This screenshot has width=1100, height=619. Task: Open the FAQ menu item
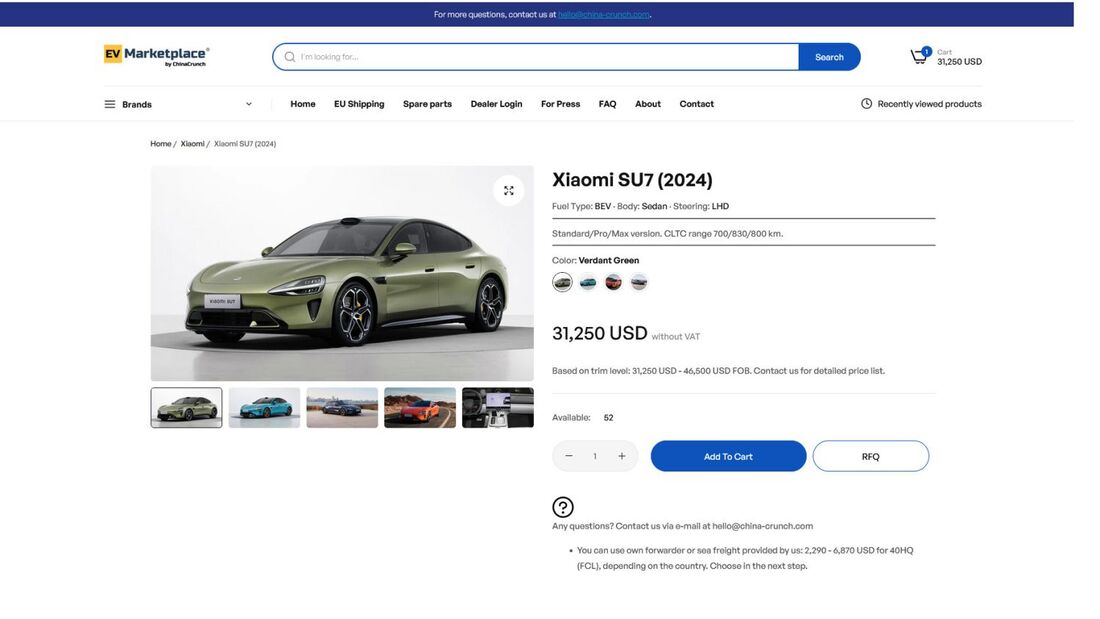coord(608,104)
